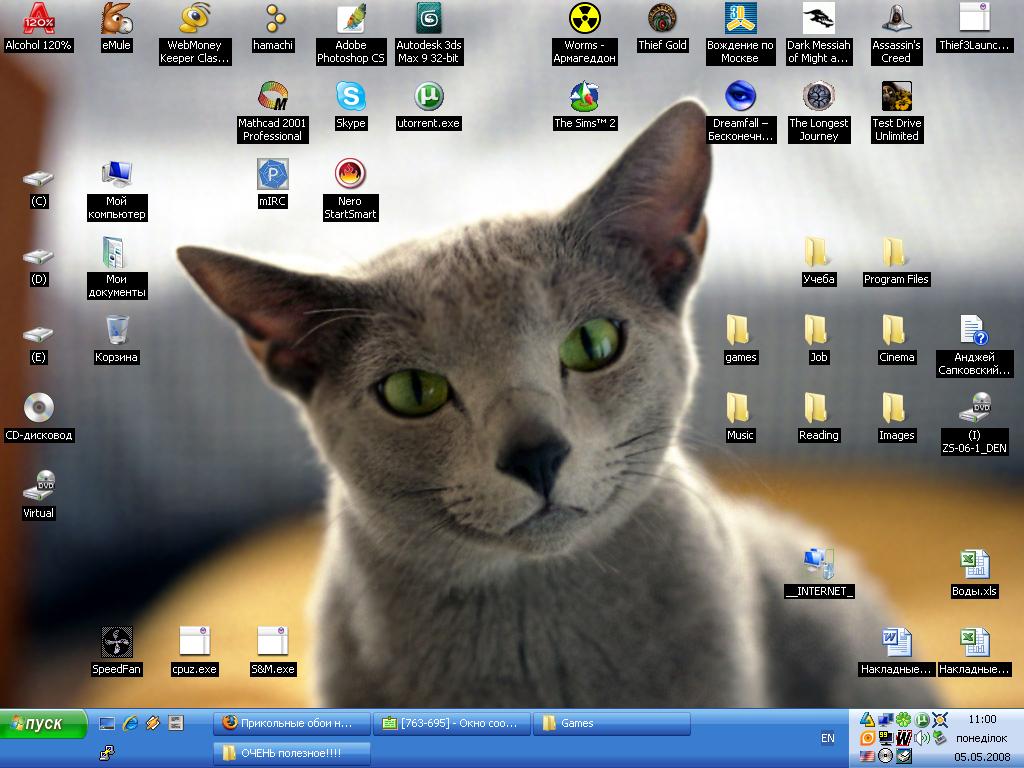Open the games folder on desktop

[x=740, y=331]
